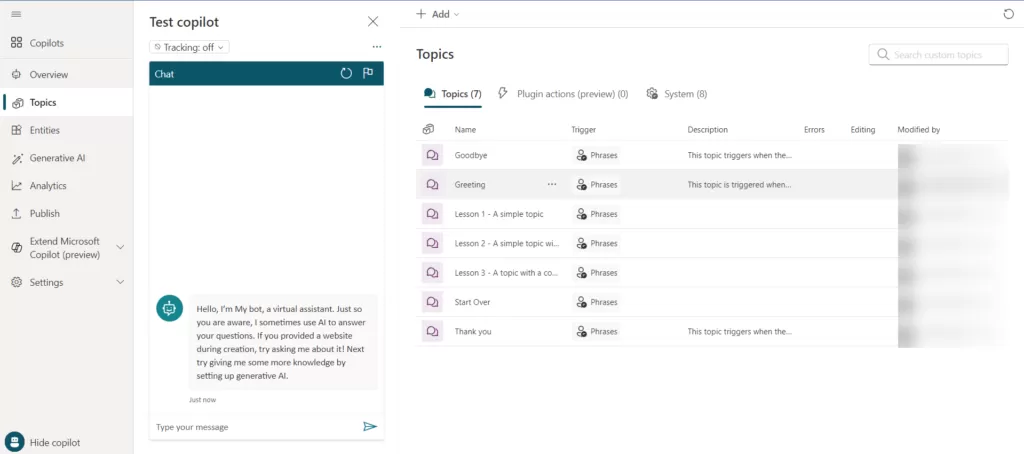Click the send message arrow icon
Viewport: 1024px width, 454px height.
coord(370,427)
